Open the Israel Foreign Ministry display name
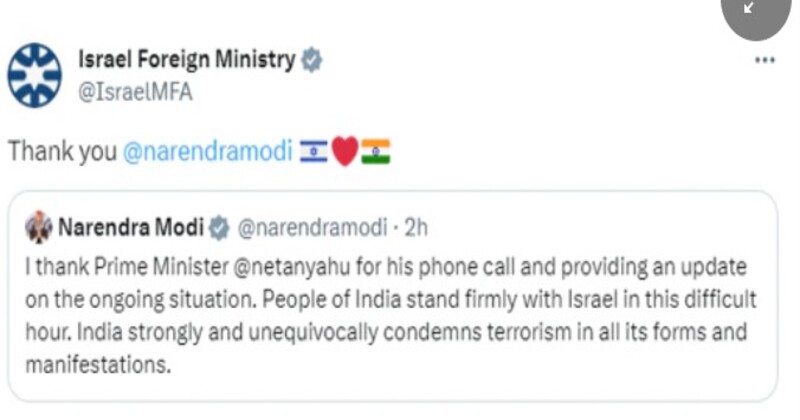This screenshot has height=420, width=800. [x=186, y=60]
